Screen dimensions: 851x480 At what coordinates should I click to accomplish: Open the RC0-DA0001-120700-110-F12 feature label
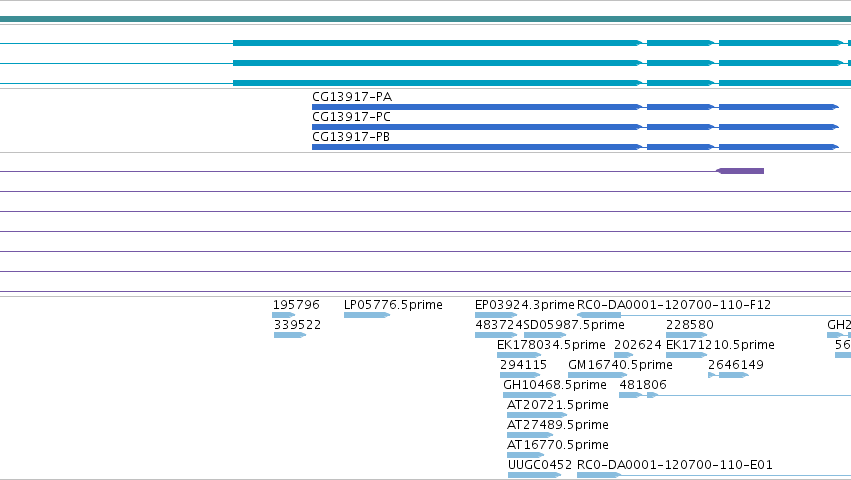pos(674,305)
